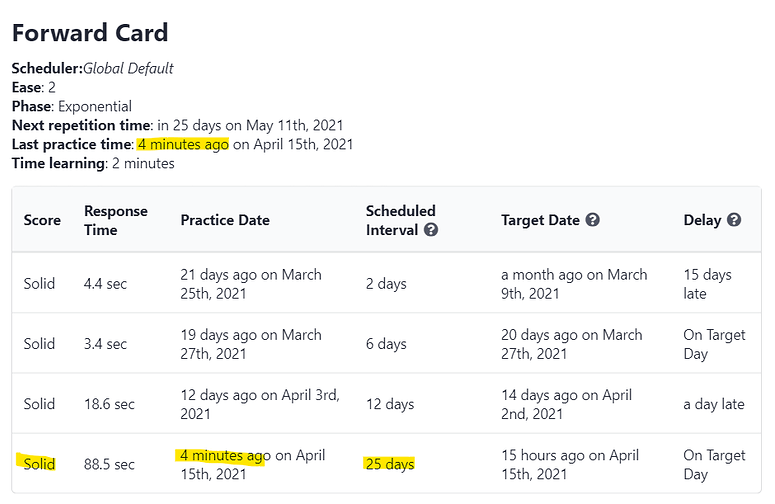Select the row with 4.4 sec response
Image resolution: width=775 pixels, height=504 pixels.
387,283
